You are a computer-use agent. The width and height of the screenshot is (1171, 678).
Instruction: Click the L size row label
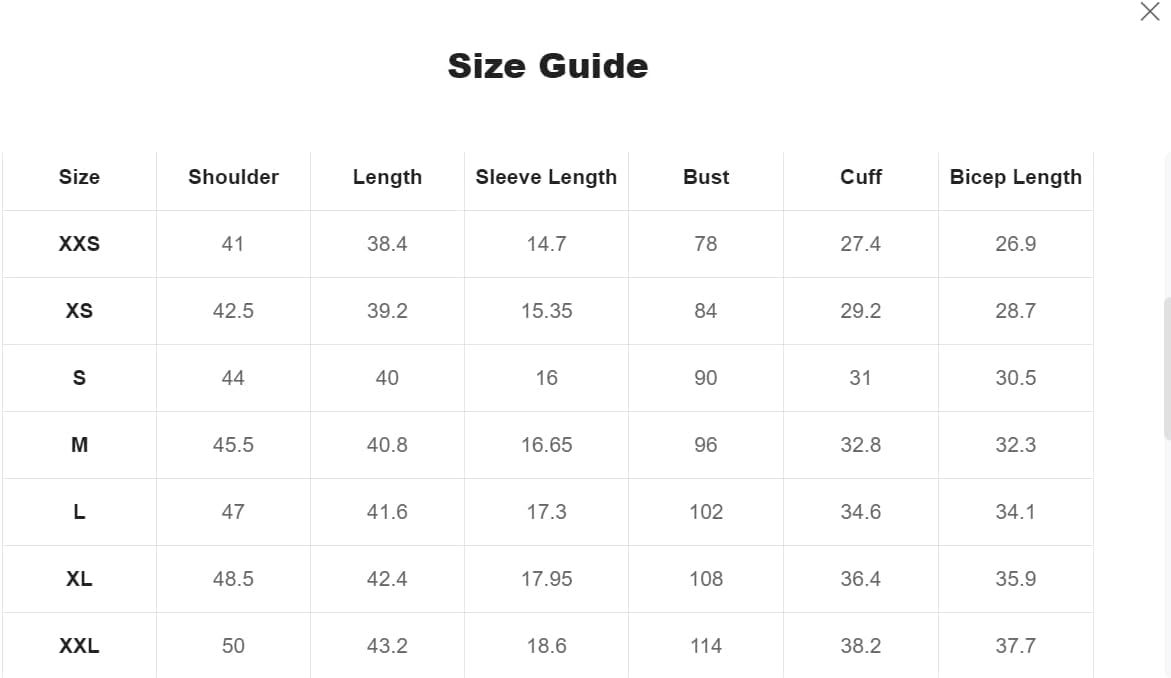(79, 512)
